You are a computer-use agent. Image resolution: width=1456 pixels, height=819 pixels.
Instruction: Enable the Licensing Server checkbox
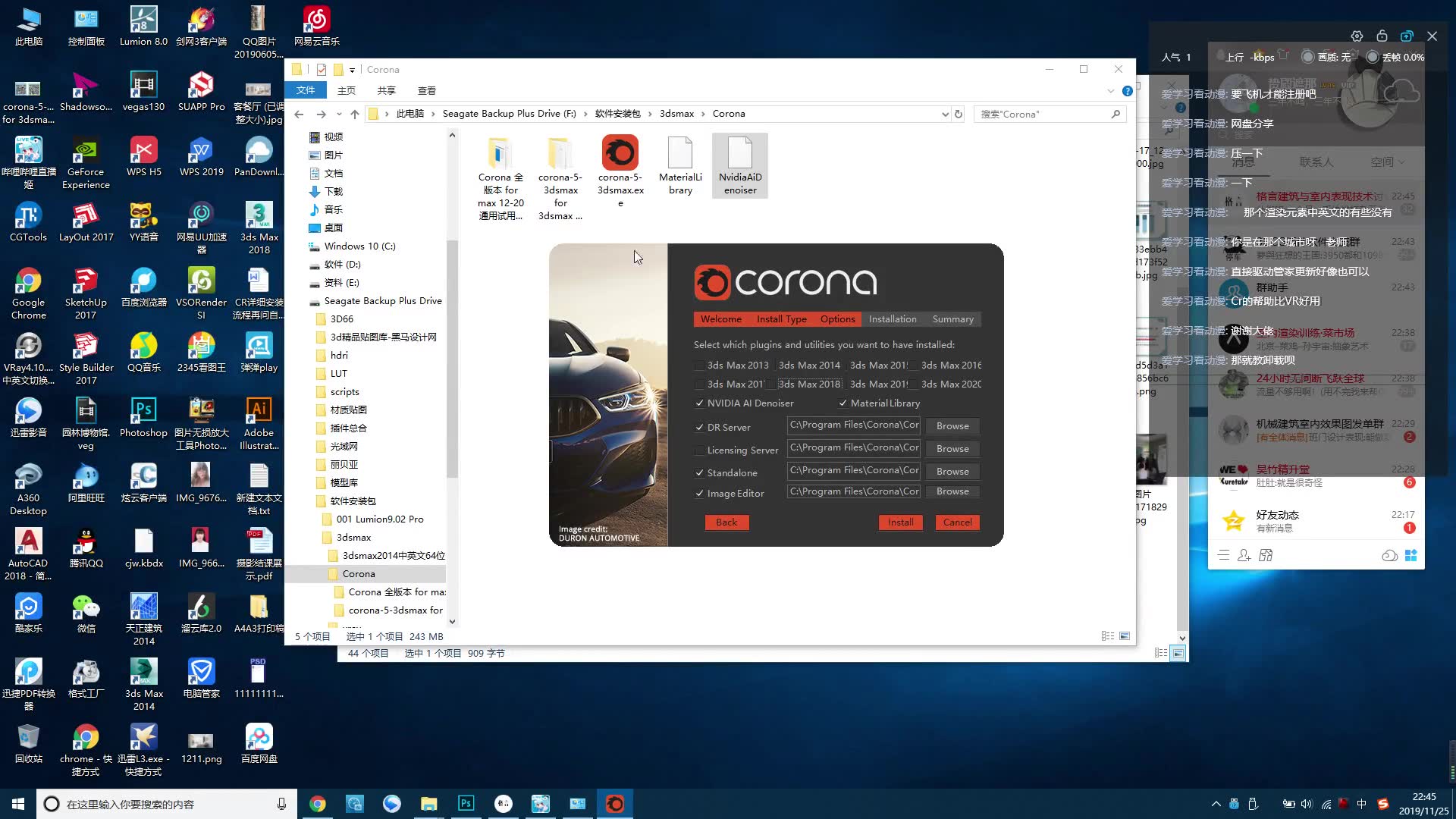pos(699,450)
